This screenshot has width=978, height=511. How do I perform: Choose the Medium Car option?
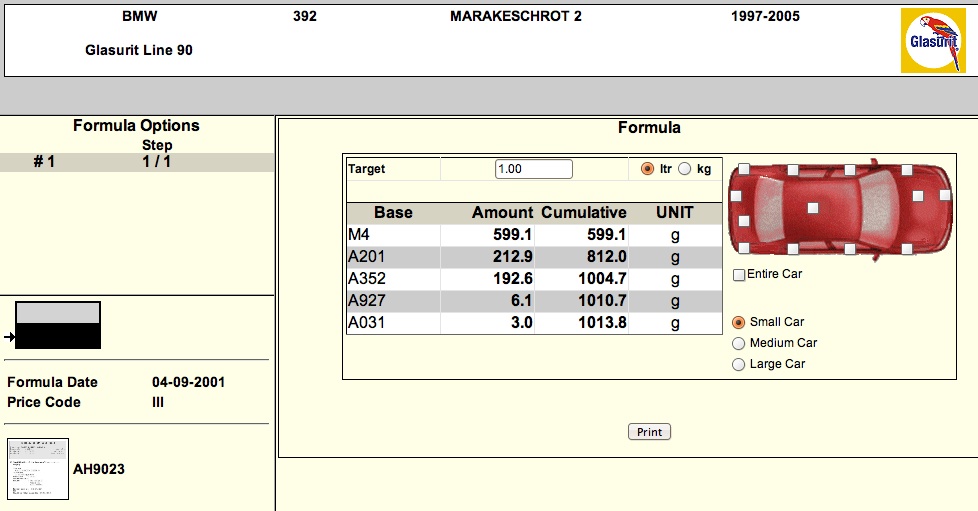tap(739, 343)
